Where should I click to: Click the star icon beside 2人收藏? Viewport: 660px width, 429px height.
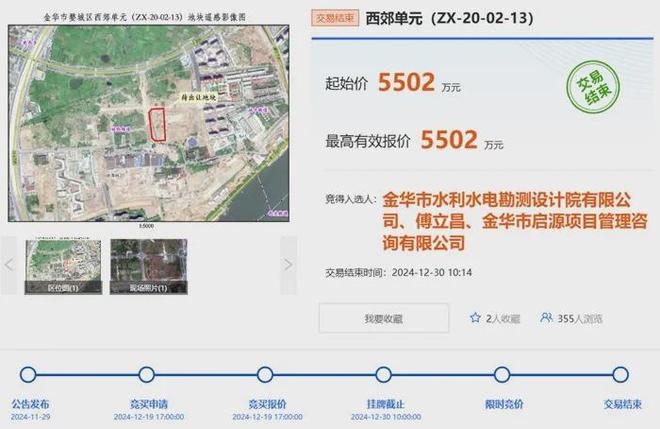(475, 318)
